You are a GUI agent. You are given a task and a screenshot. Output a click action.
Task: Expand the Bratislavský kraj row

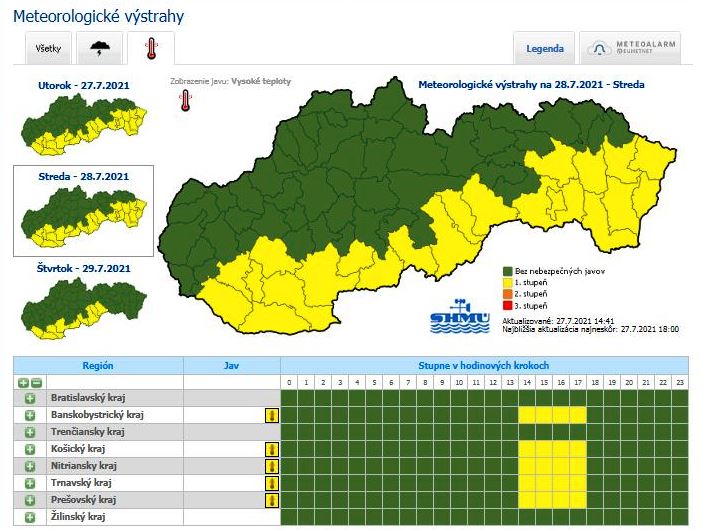pyautogui.click(x=30, y=398)
